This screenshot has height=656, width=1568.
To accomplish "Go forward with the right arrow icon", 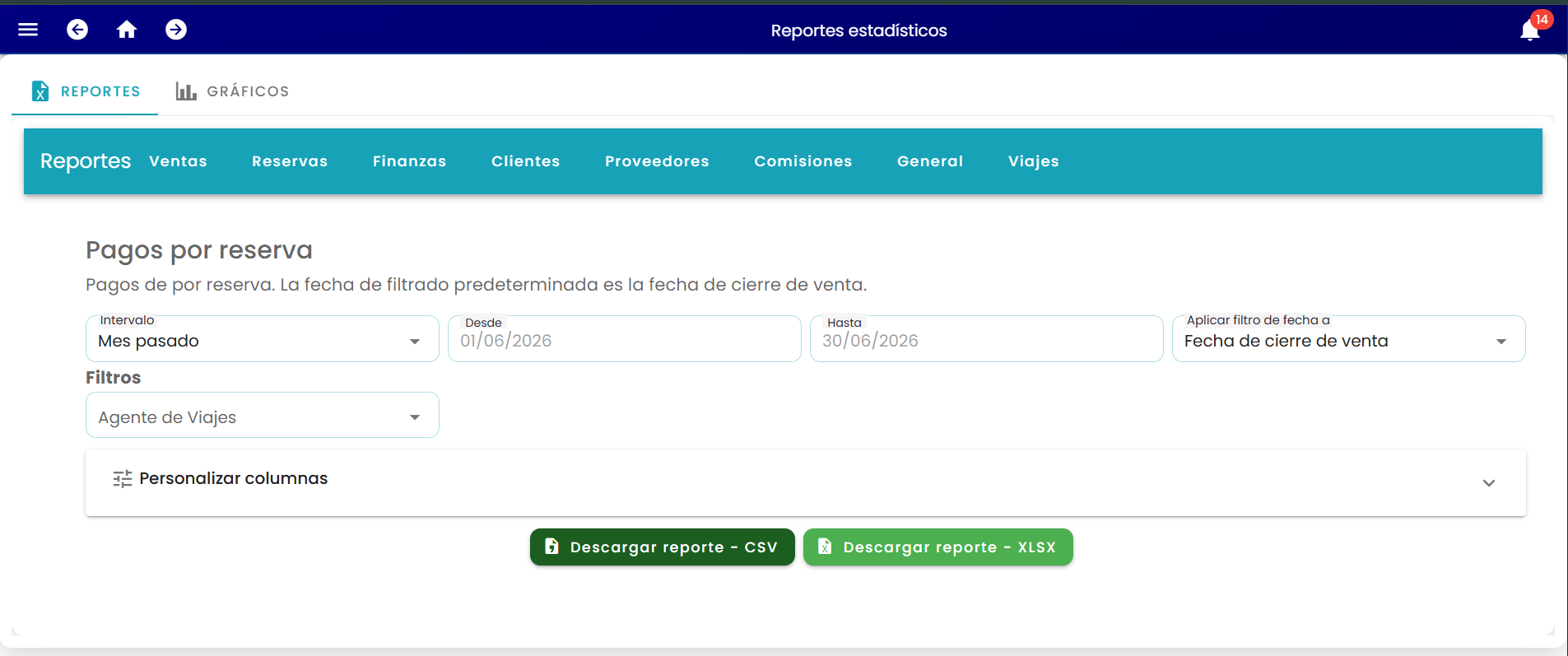I will (176, 30).
